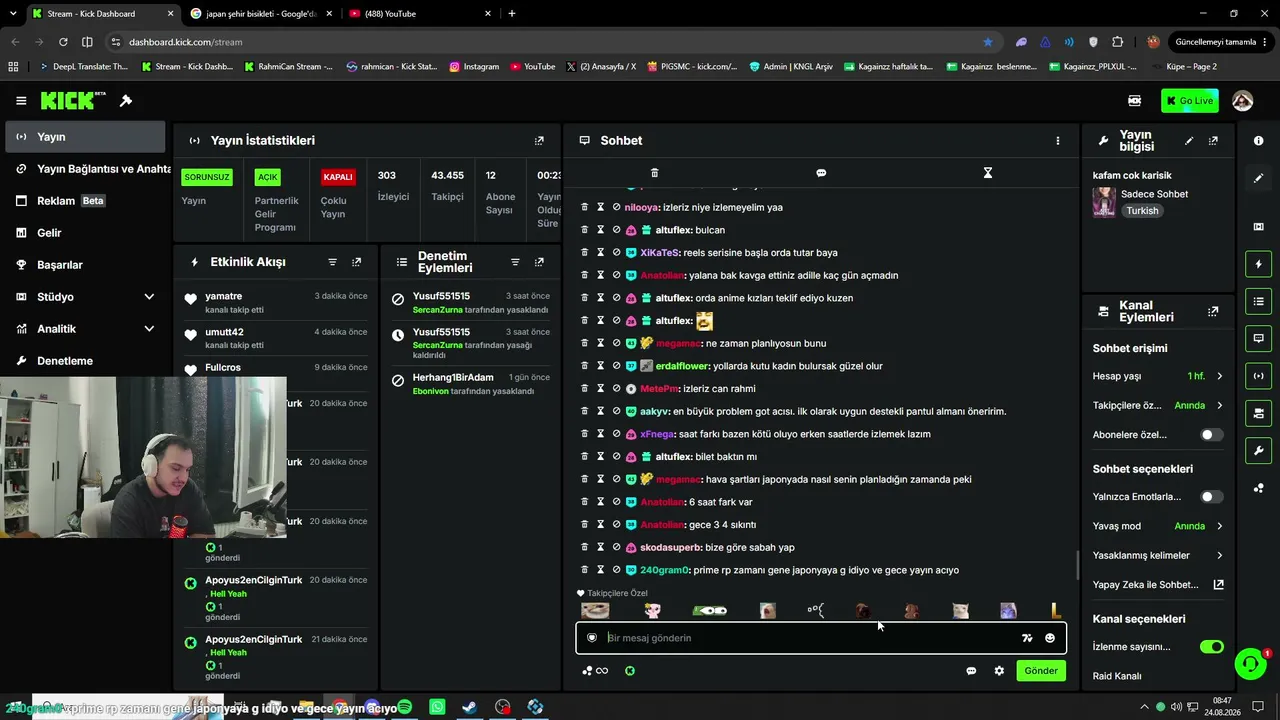This screenshot has height=720, width=1280.
Task: Open Yayın Bağlantısı ve Anahtarı page
Action: tap(88, 169)
